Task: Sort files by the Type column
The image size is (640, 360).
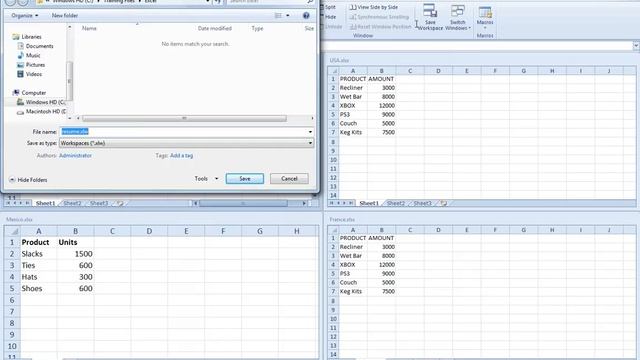Action: [x=257, y=29]
